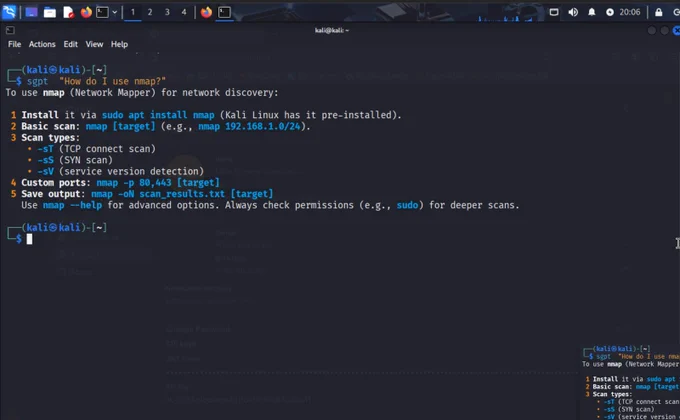
Task: Click the terminal window menu icon
Action: pyautogui.click(x=10, y=30)
